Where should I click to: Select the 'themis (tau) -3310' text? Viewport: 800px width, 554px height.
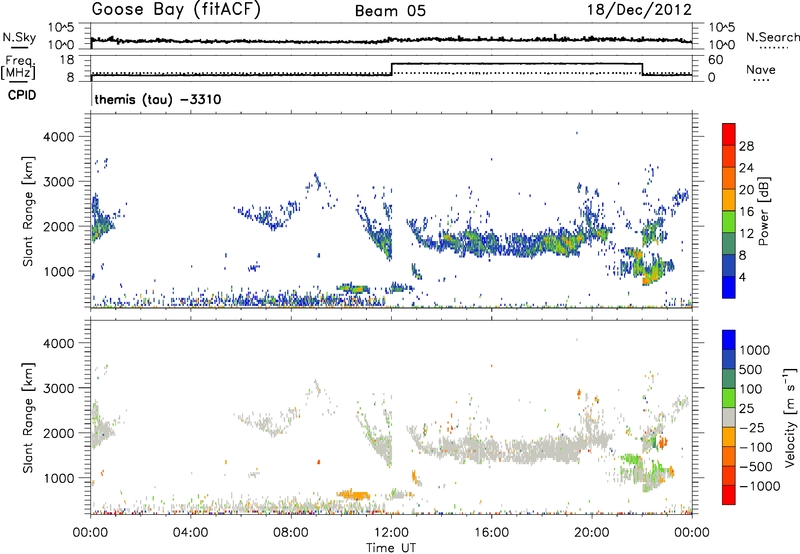coord(158,99)
